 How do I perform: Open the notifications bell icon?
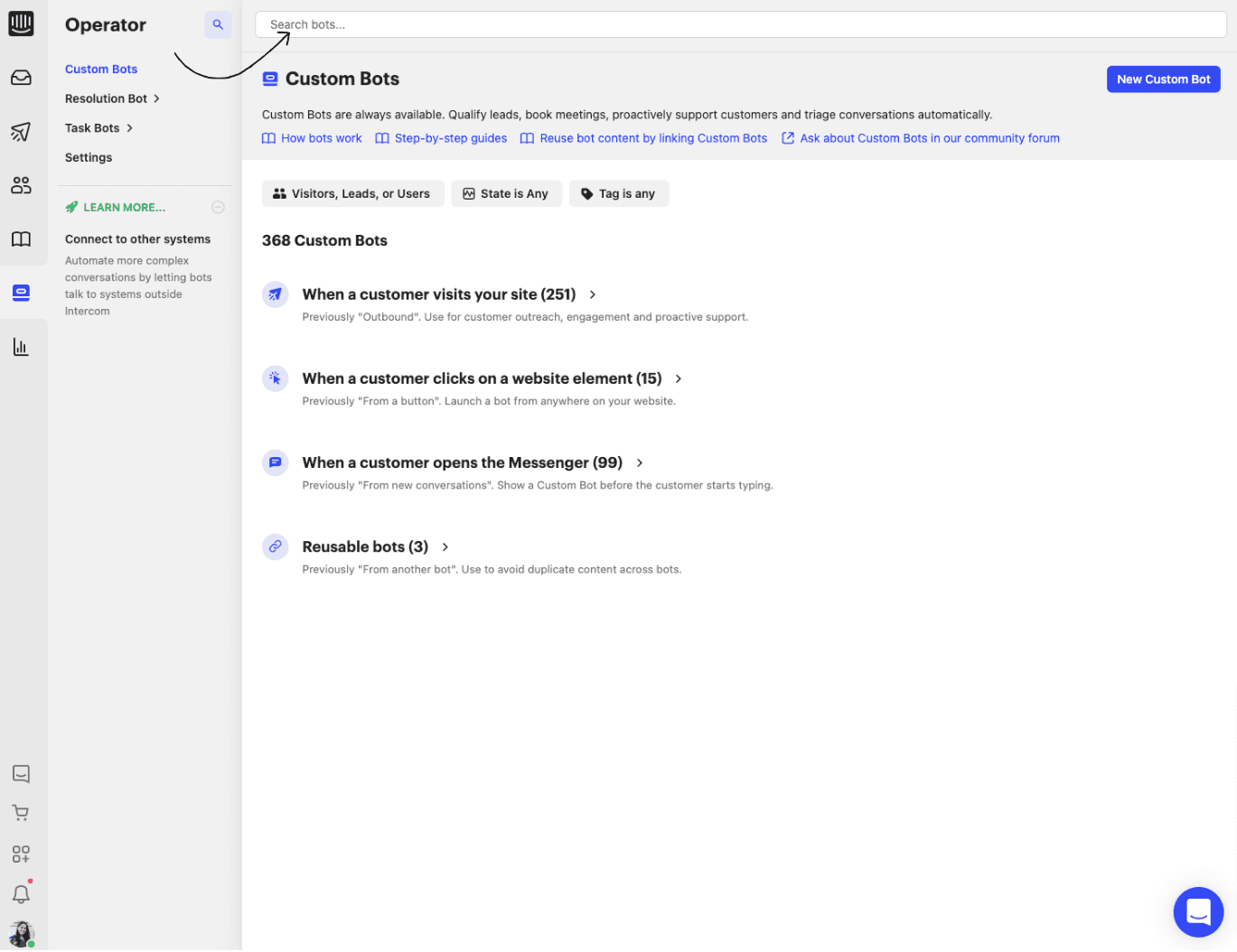(21, 893)
